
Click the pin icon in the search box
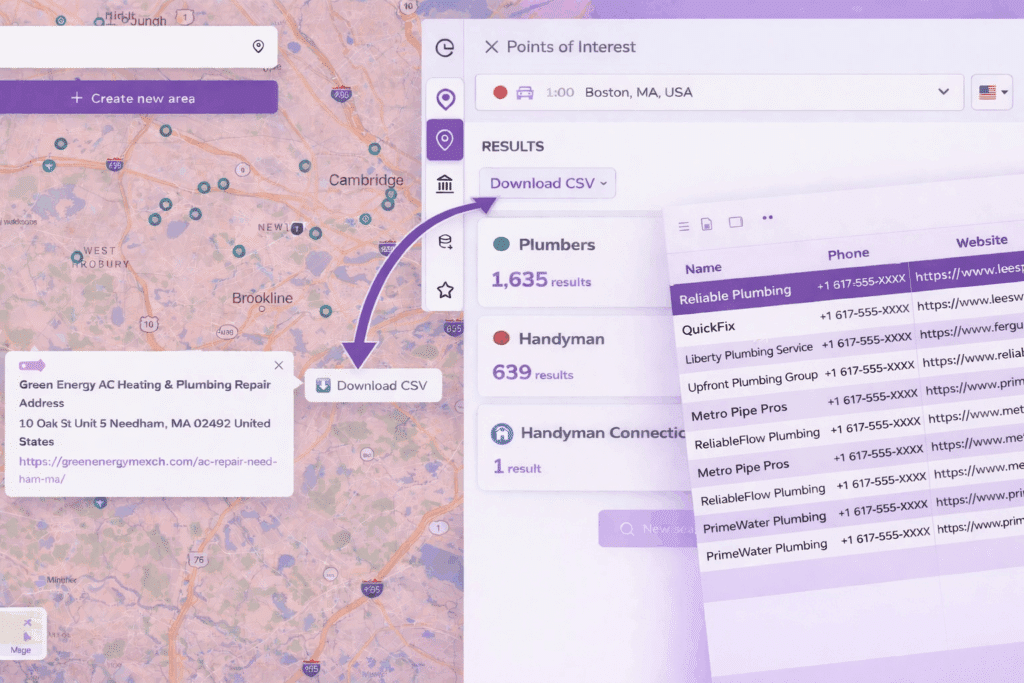[258, 47]
